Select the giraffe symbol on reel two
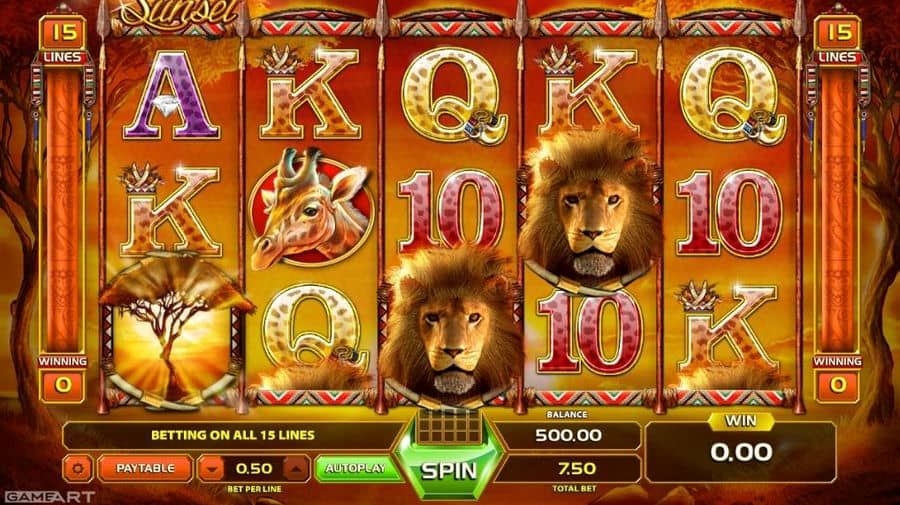Viewport: 900px width, 505px height. pyautogui.click(x=310, y=208)
